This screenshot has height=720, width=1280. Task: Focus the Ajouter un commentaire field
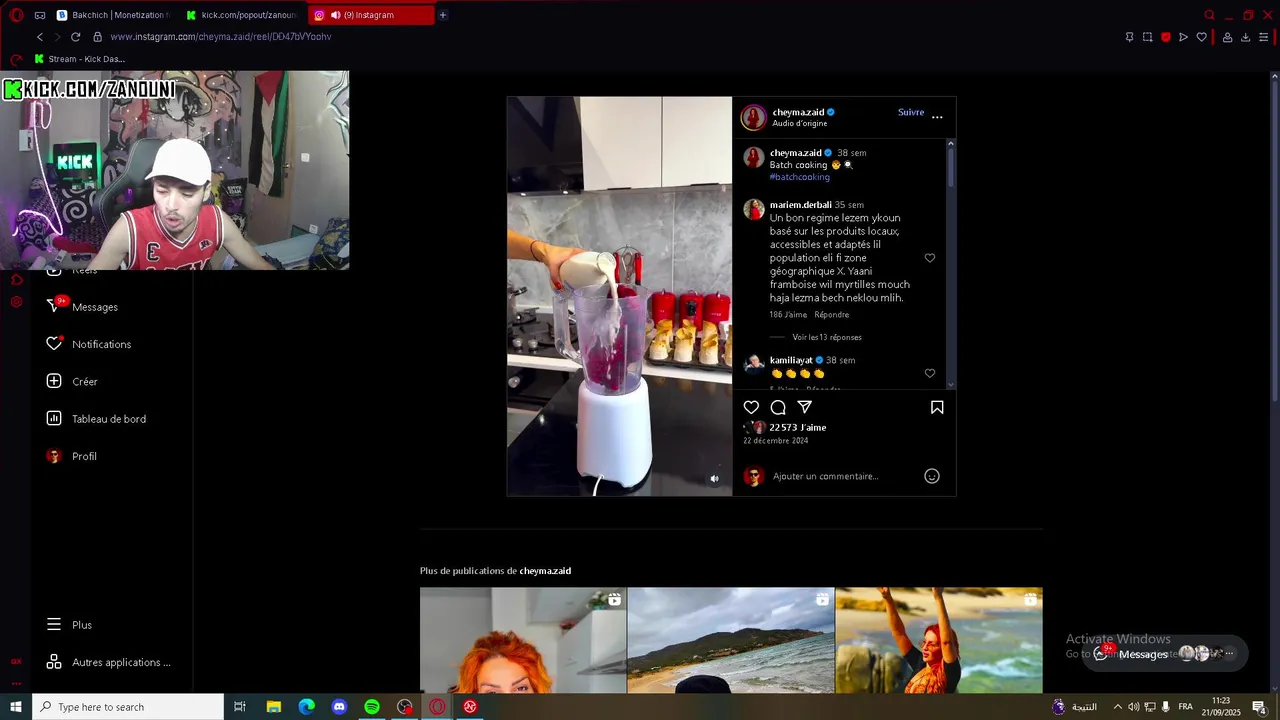(826, 476)
